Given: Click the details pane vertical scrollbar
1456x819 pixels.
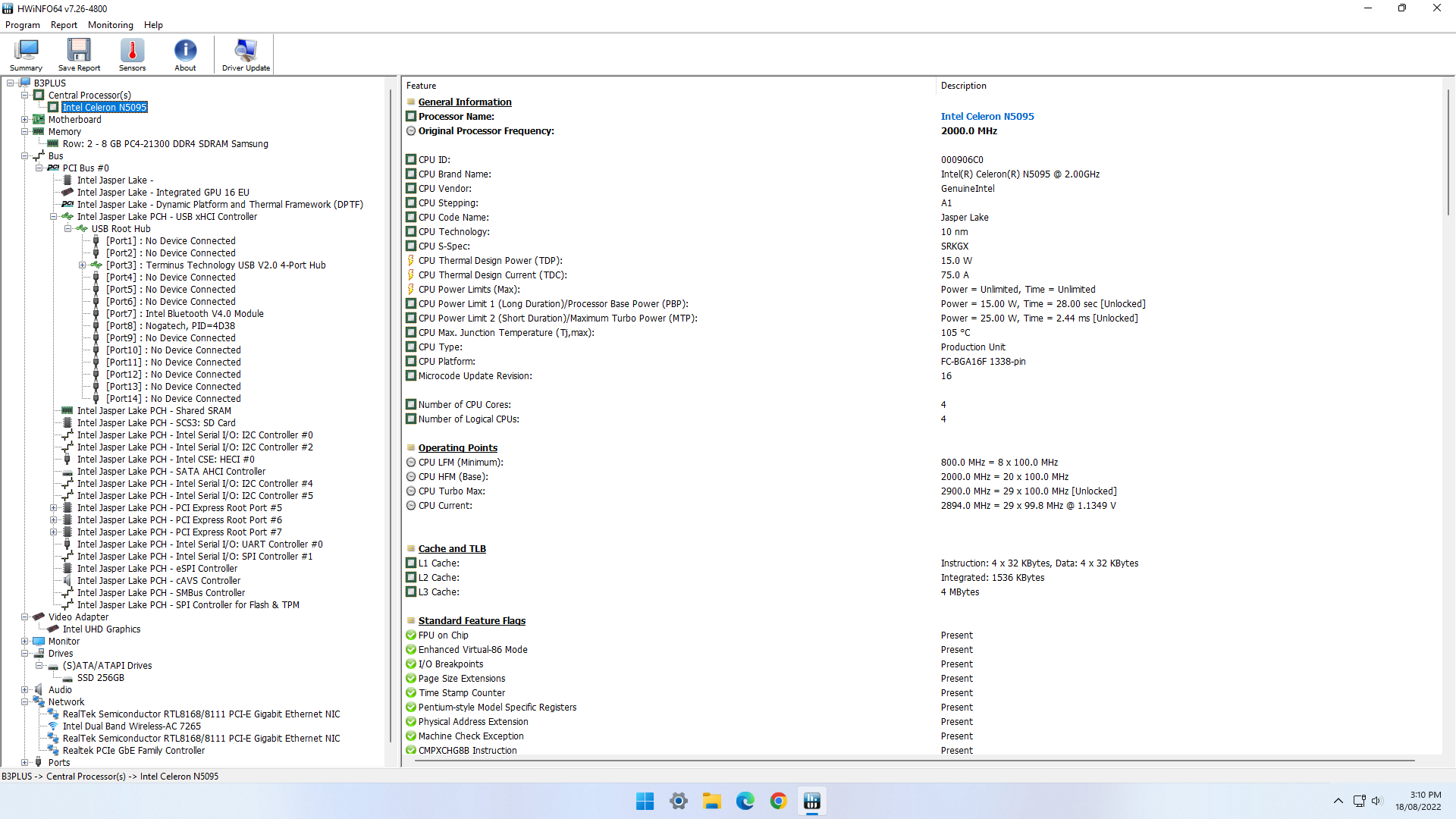Looking at the screenshot, I should click(1448, 152).
